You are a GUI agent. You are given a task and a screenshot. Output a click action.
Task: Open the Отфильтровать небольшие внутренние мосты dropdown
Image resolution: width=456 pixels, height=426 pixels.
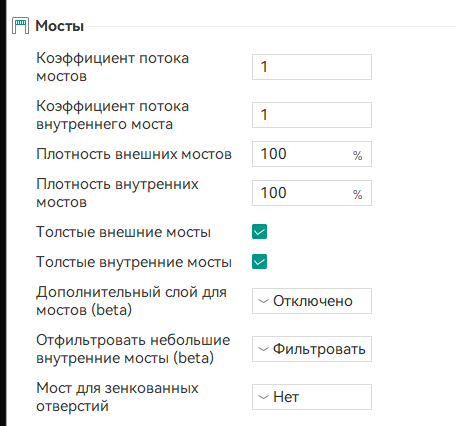[x=312, y=349]
